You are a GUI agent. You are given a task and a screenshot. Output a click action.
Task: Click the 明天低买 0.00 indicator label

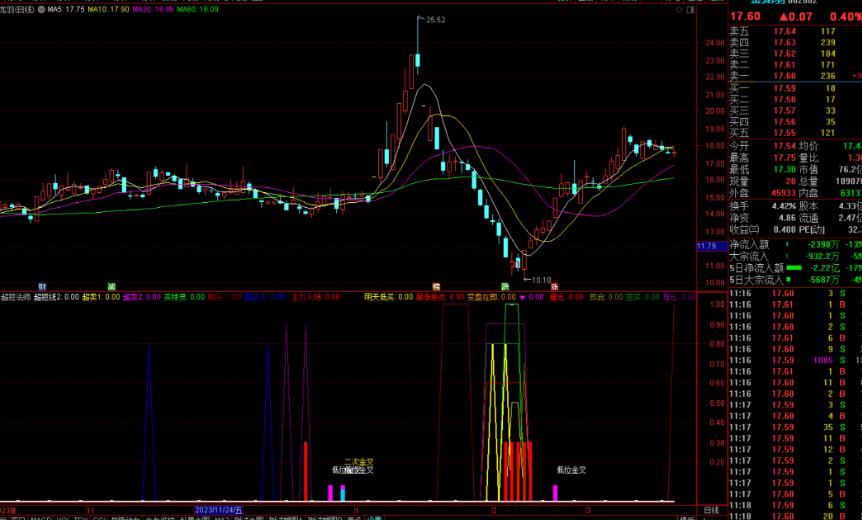(388, 297)
